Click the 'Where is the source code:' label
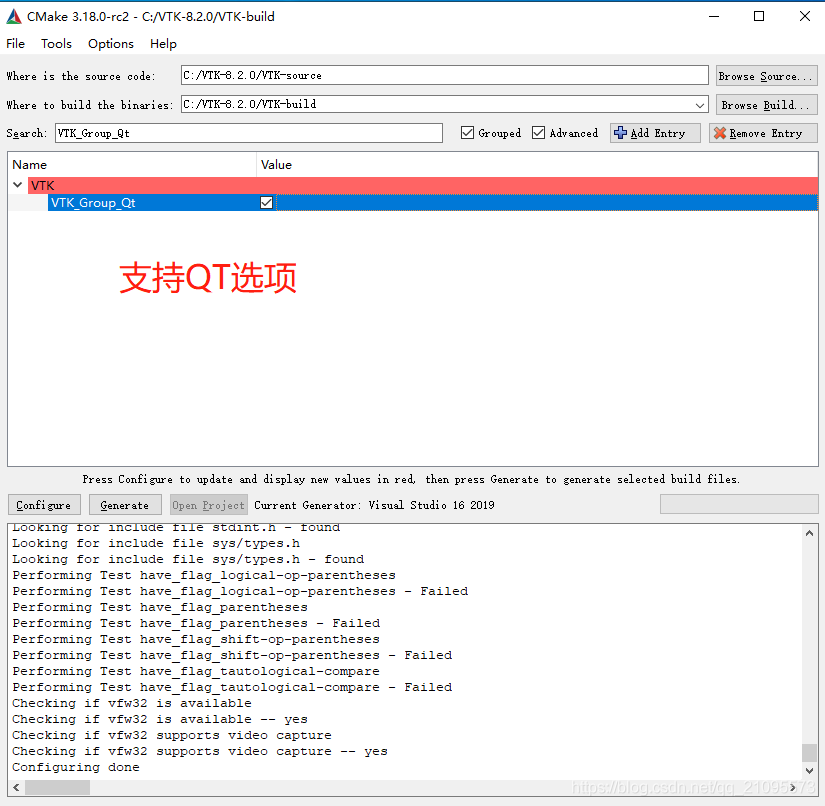The height and width of the screenshot is (806, 825). tap(81, 76)
